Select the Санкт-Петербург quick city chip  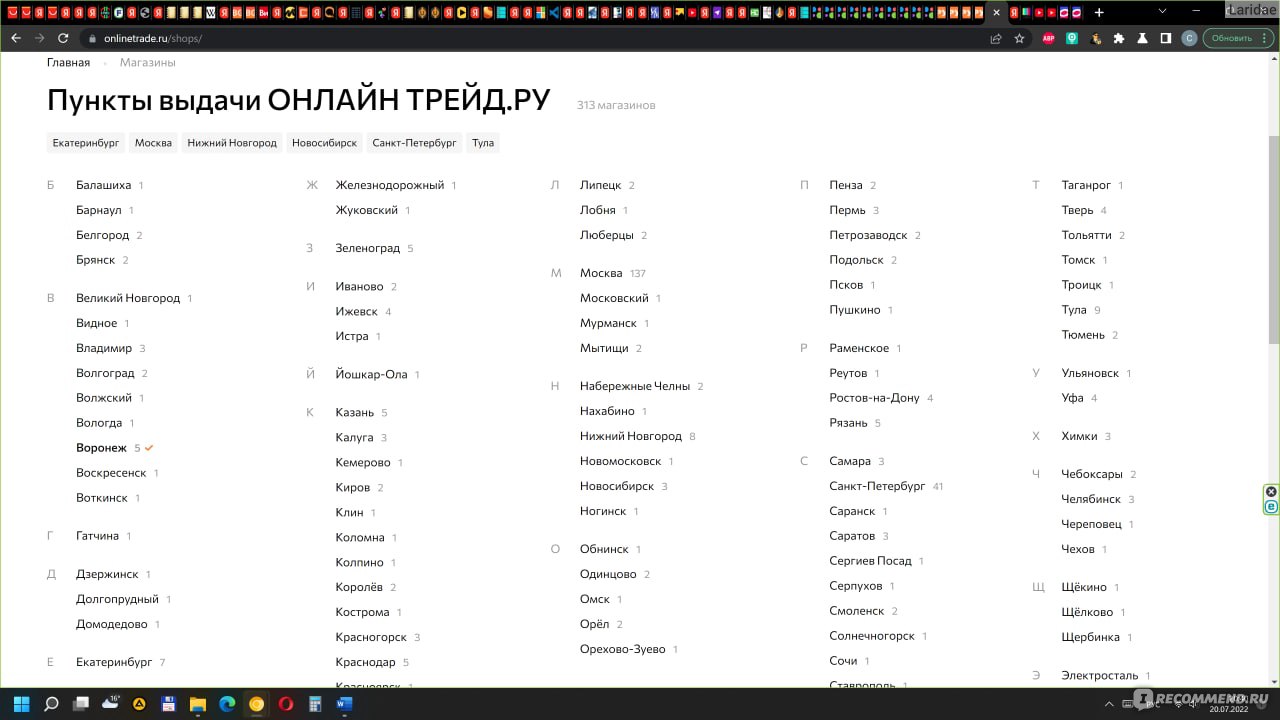[x=414, y=143]
